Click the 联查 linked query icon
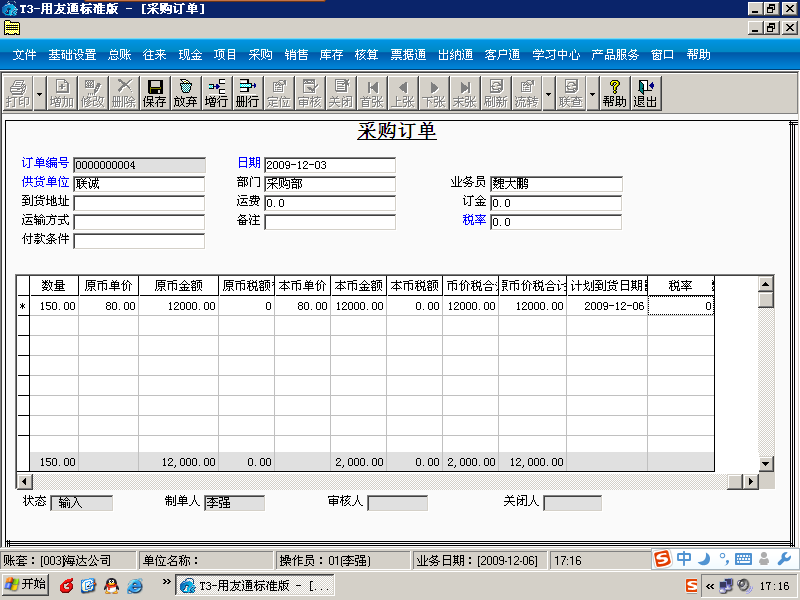 tap(571, 93)
